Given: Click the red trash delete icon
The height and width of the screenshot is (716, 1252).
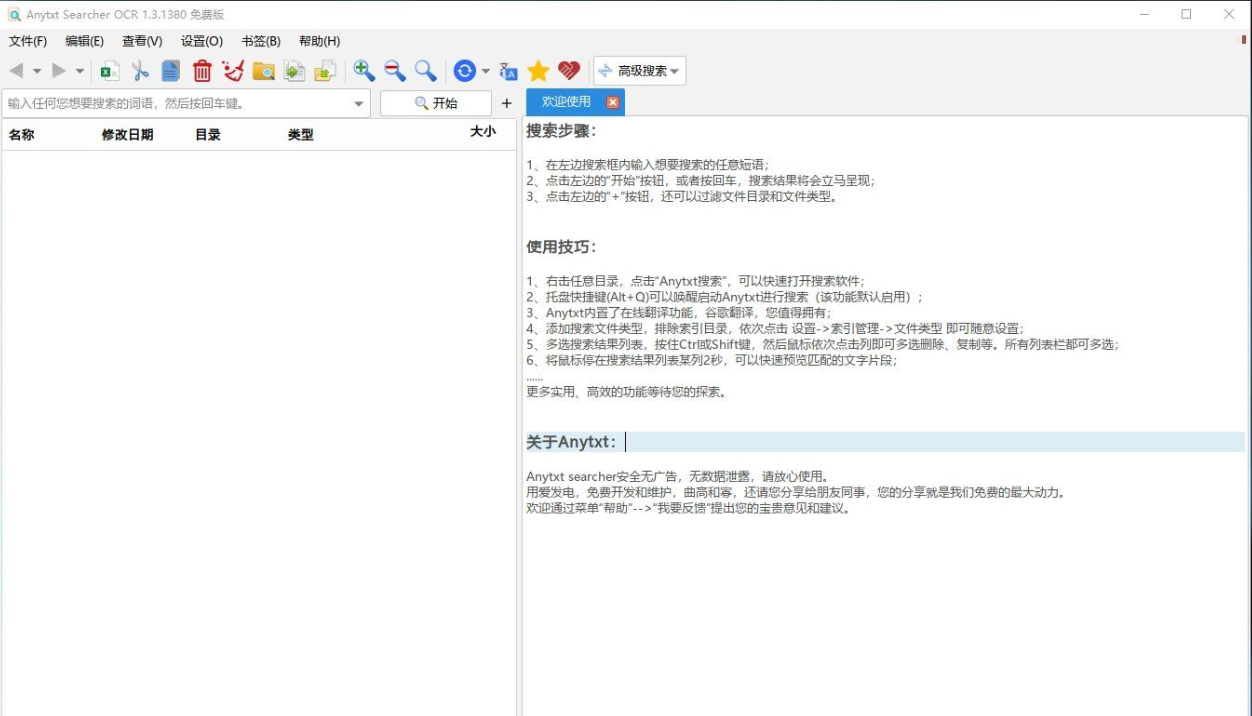Looking at the screenshot, I should point(202,71).
